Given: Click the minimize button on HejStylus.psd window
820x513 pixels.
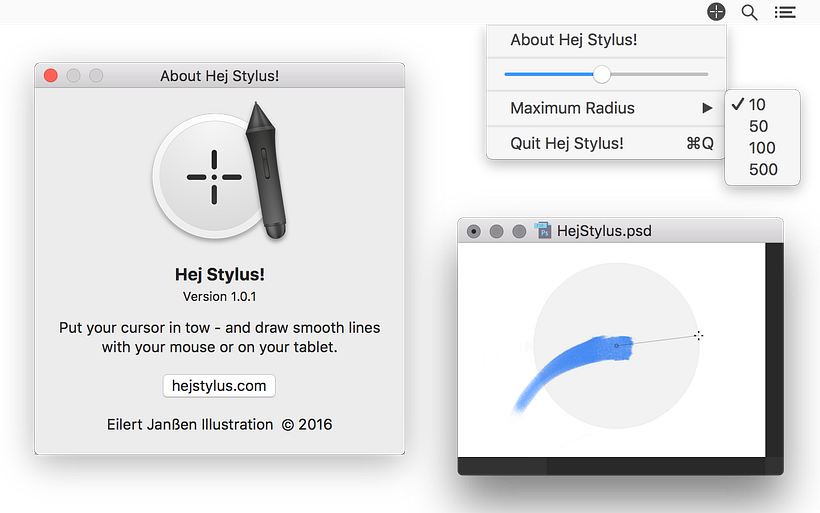Looking at the screenshot, I should pos(496,231).
